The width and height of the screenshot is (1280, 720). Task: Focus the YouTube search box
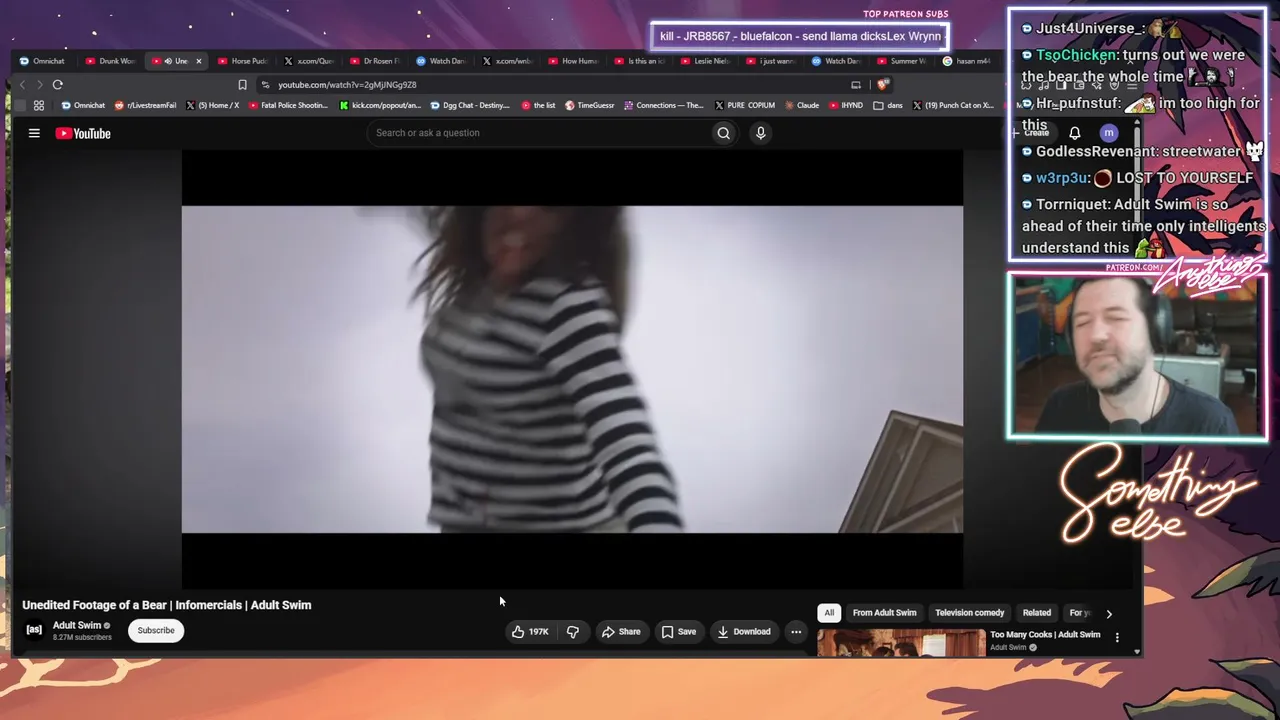[537, 133]
